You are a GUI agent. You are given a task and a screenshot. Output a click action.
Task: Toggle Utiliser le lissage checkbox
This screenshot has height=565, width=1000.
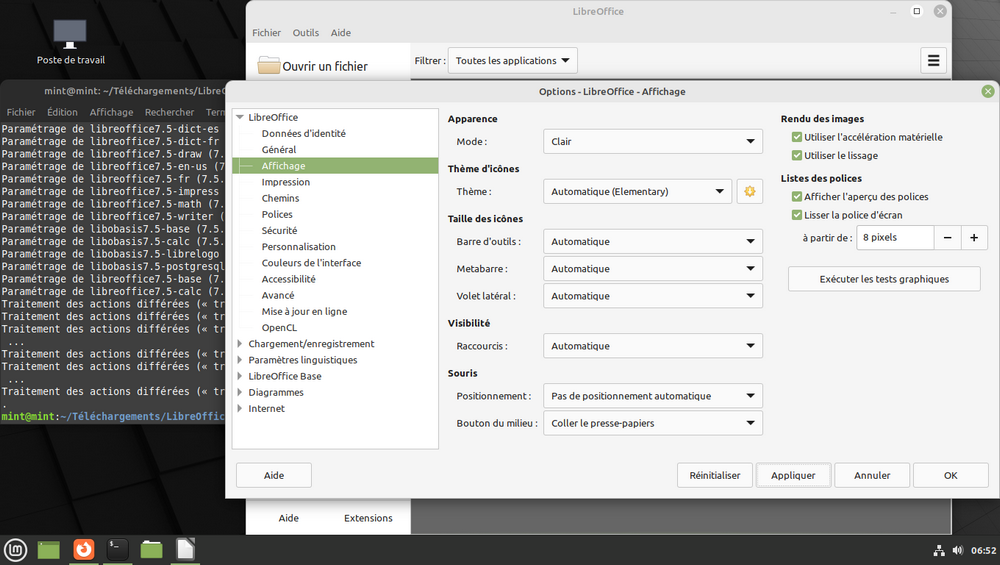796,156
